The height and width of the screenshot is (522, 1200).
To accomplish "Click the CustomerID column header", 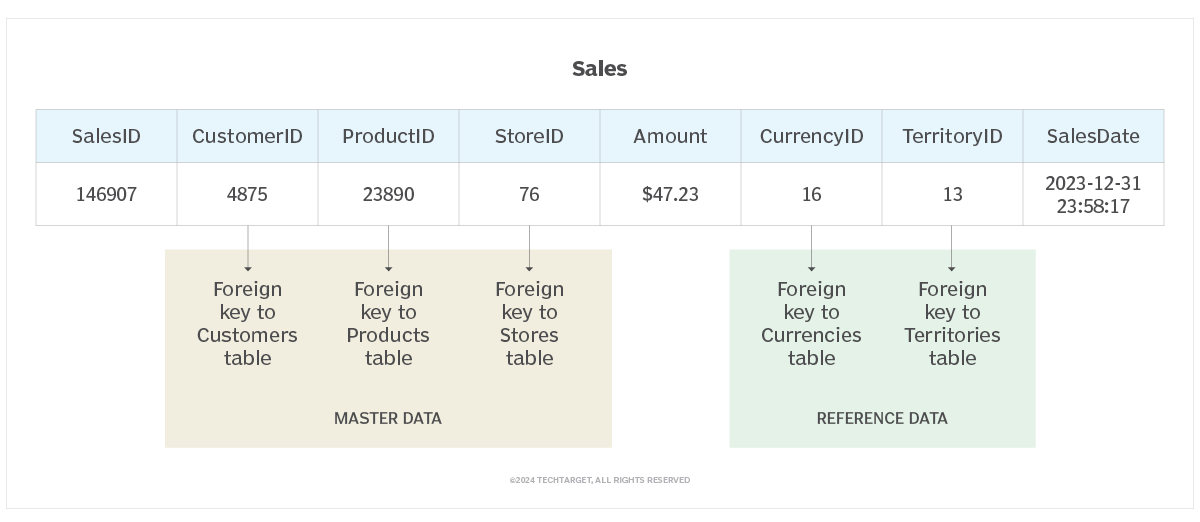I will click(x=247, y=137).
